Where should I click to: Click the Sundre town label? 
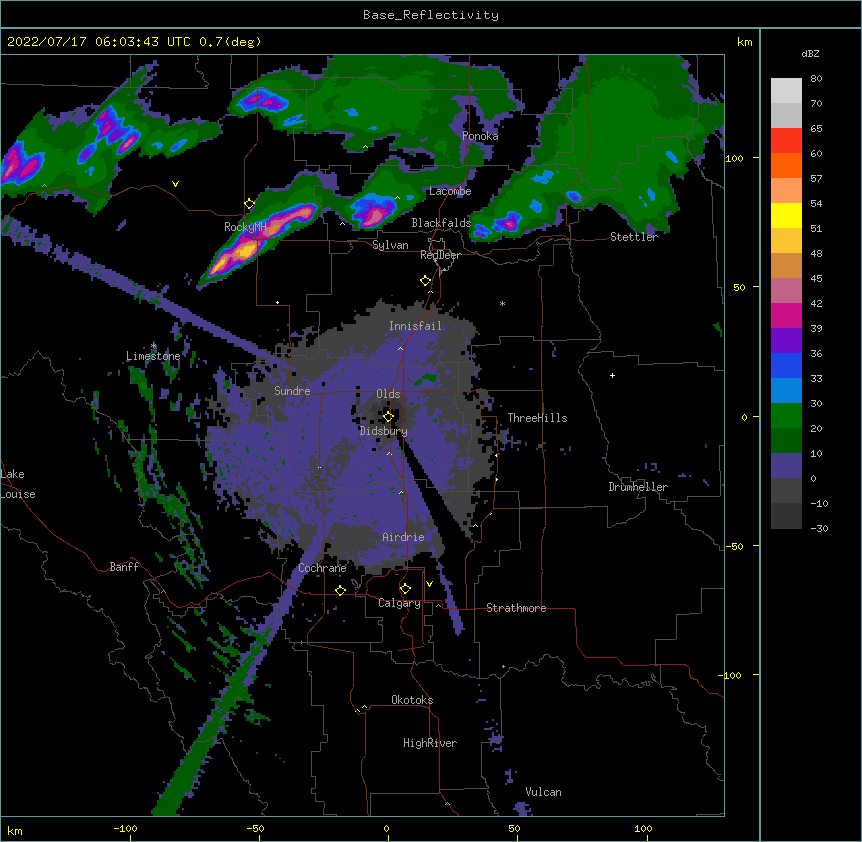tap(292, 391)
